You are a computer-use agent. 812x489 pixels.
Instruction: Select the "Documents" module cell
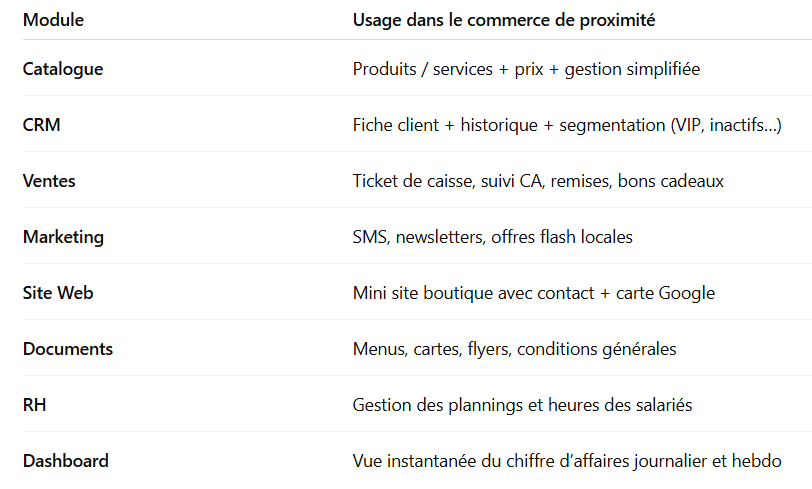68,349
